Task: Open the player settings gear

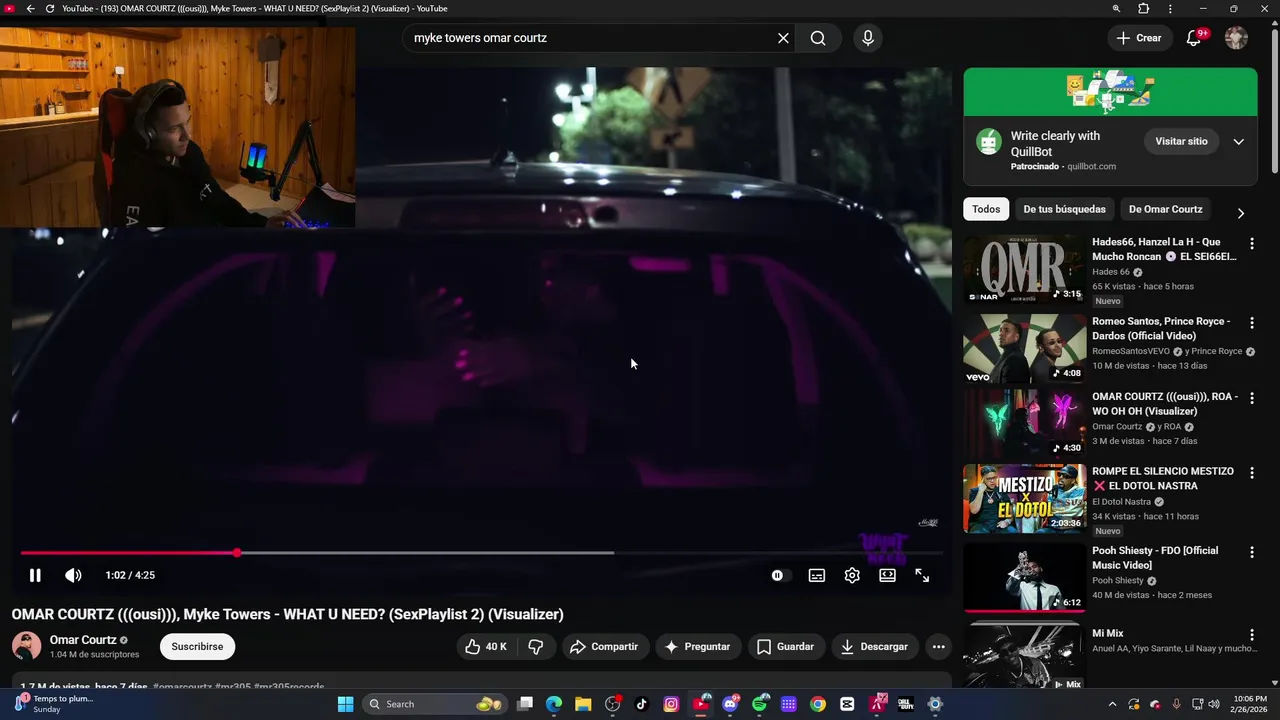Action: tap(852, 575)
